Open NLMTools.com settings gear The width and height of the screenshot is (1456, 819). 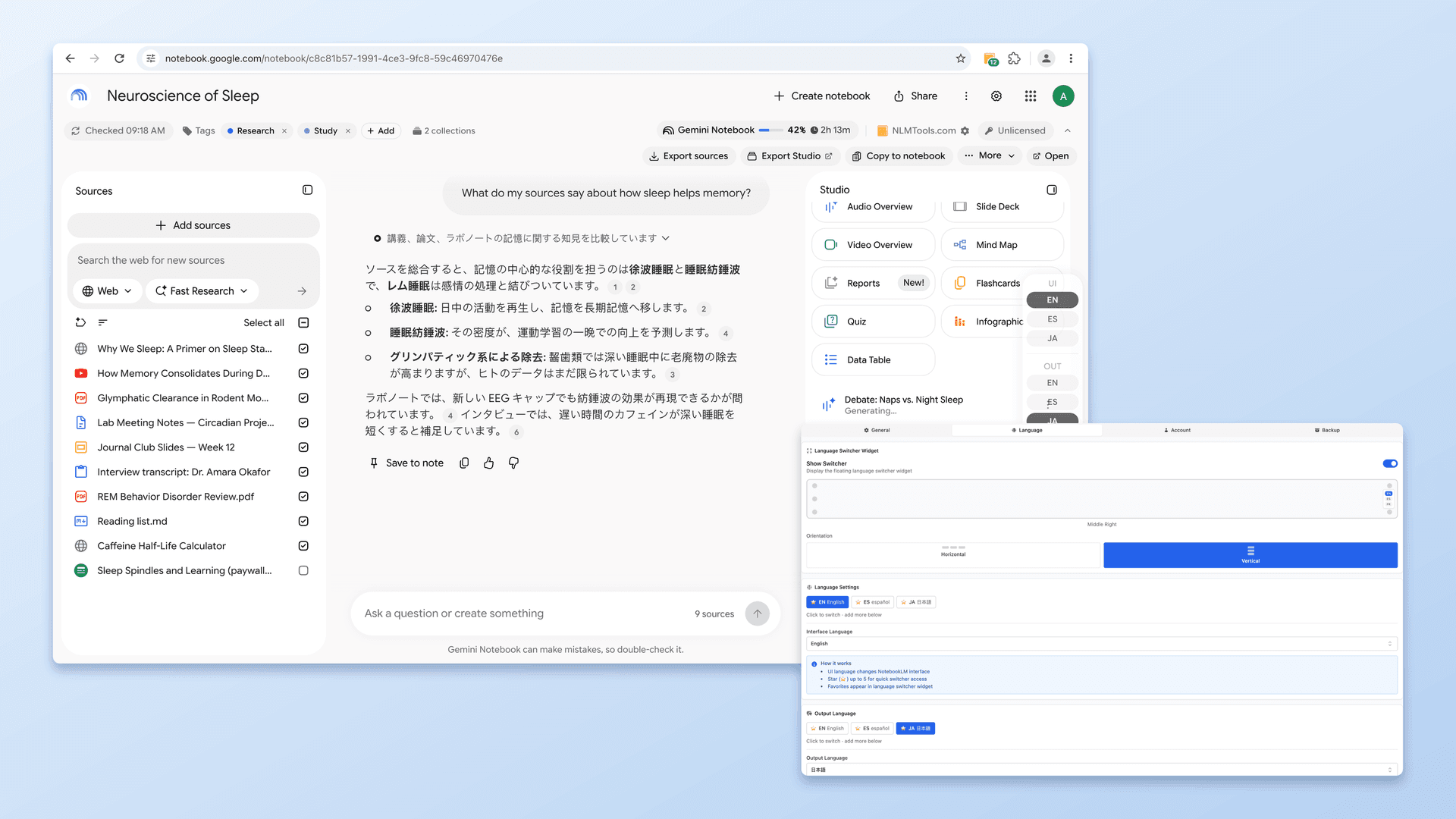point(965,131)
